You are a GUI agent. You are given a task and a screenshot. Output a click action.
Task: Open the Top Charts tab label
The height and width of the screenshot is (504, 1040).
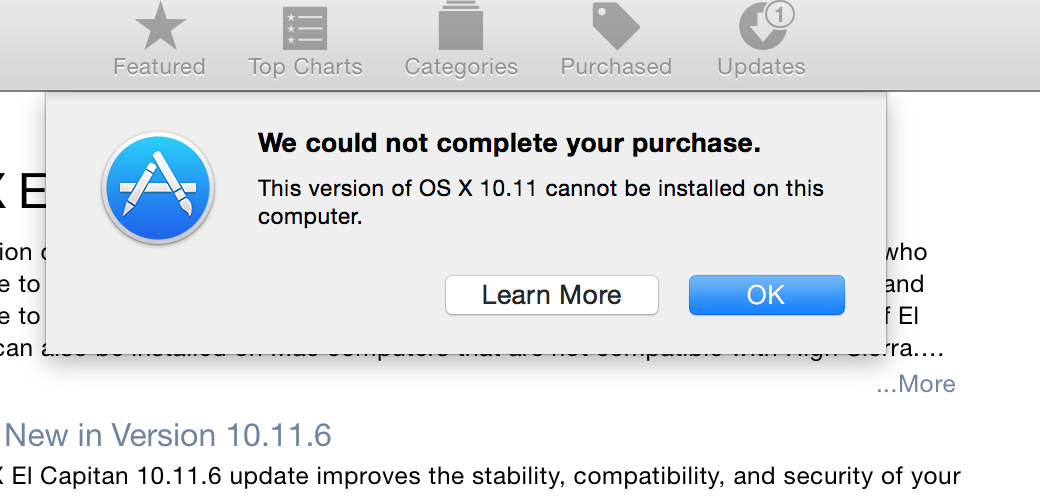pos(305,67)
